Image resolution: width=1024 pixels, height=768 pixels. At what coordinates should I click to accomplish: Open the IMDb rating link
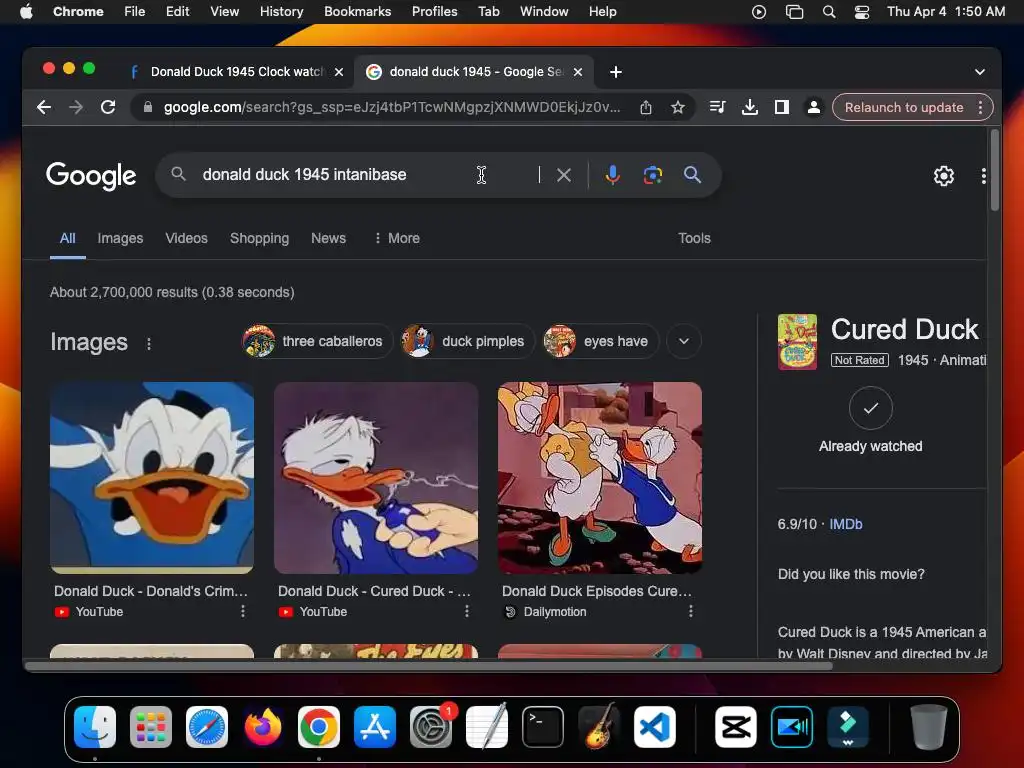(x=846, y=524)
